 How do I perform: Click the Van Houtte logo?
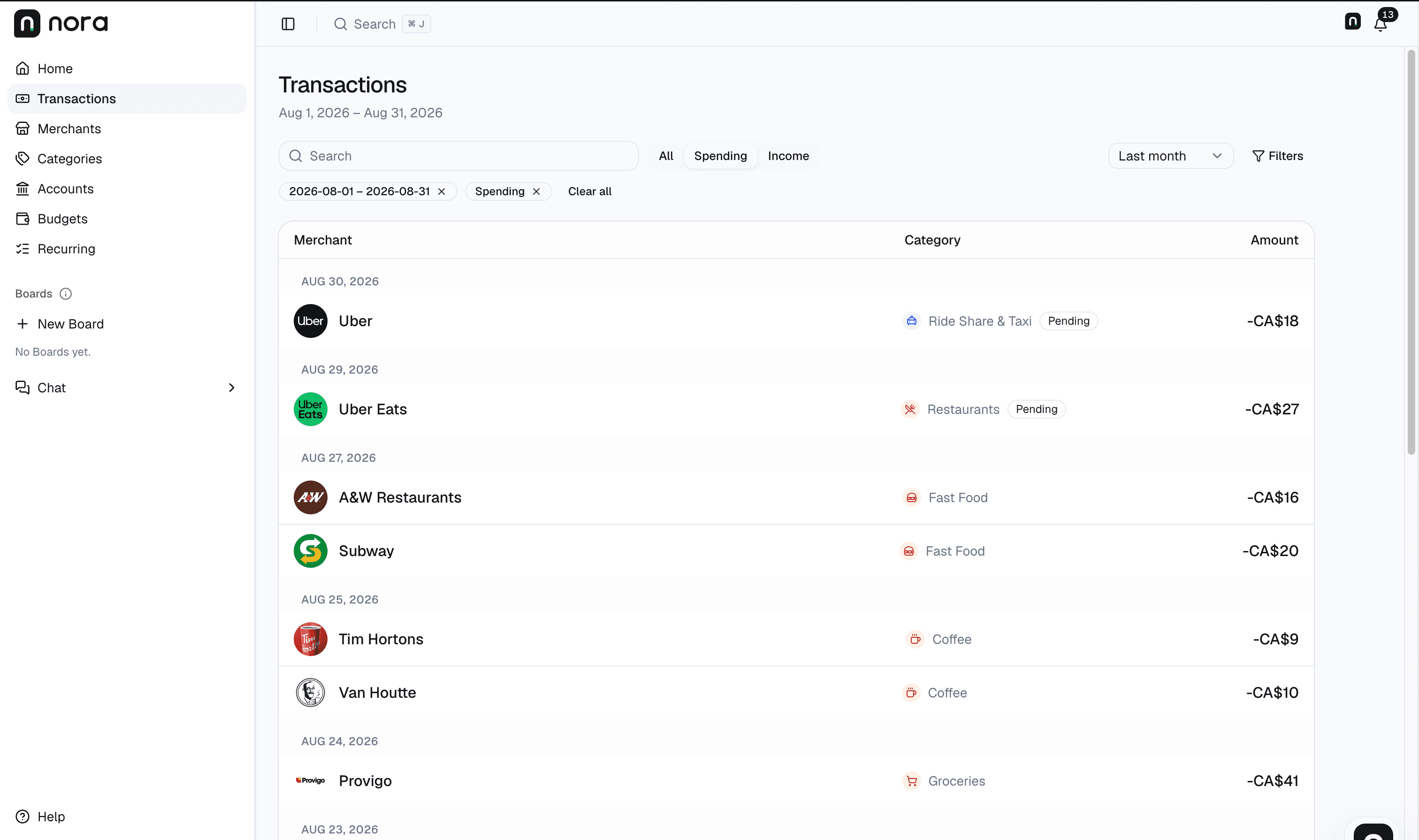pos(310,692)
